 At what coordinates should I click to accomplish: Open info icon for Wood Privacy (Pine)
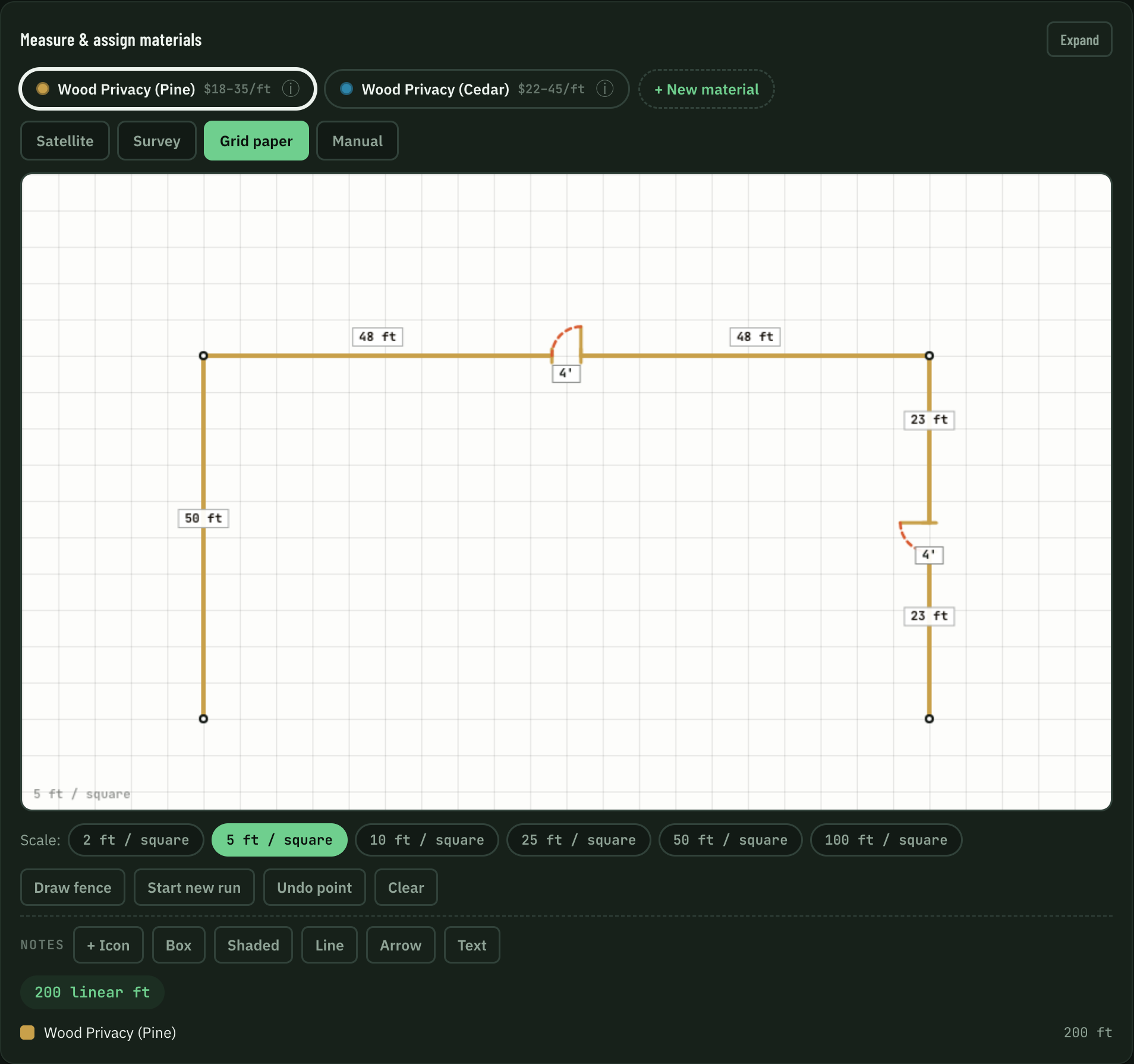click(x=291, y=89)
